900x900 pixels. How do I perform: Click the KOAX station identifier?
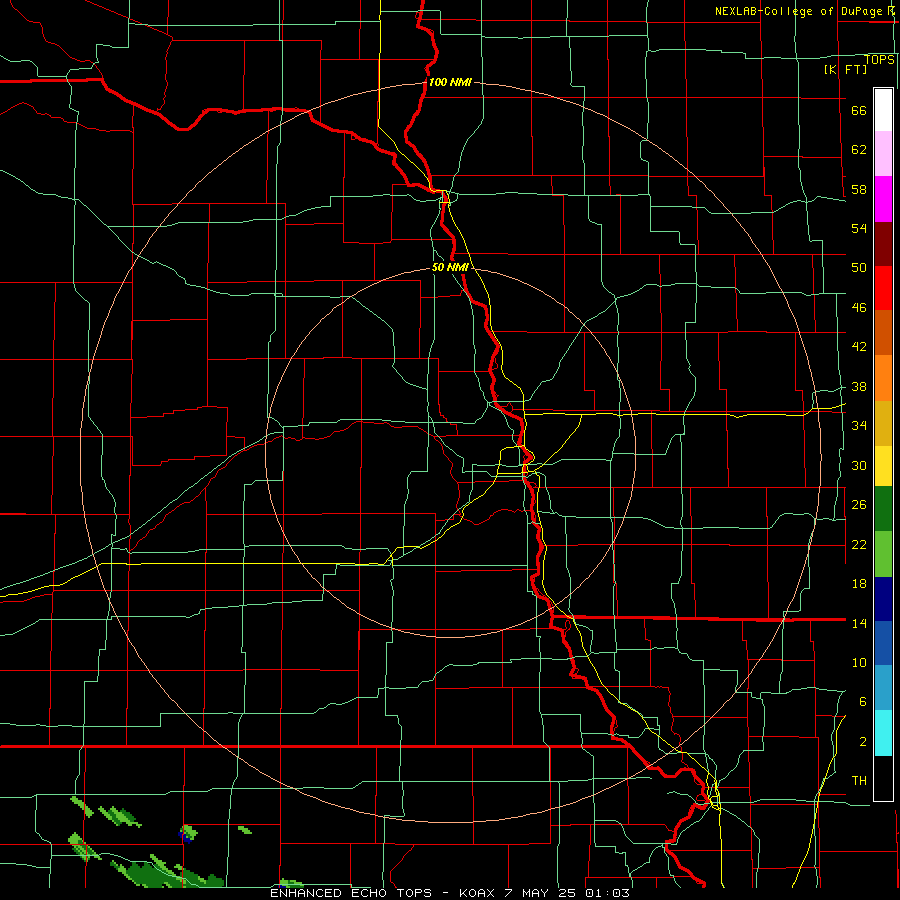coord(476,893)
